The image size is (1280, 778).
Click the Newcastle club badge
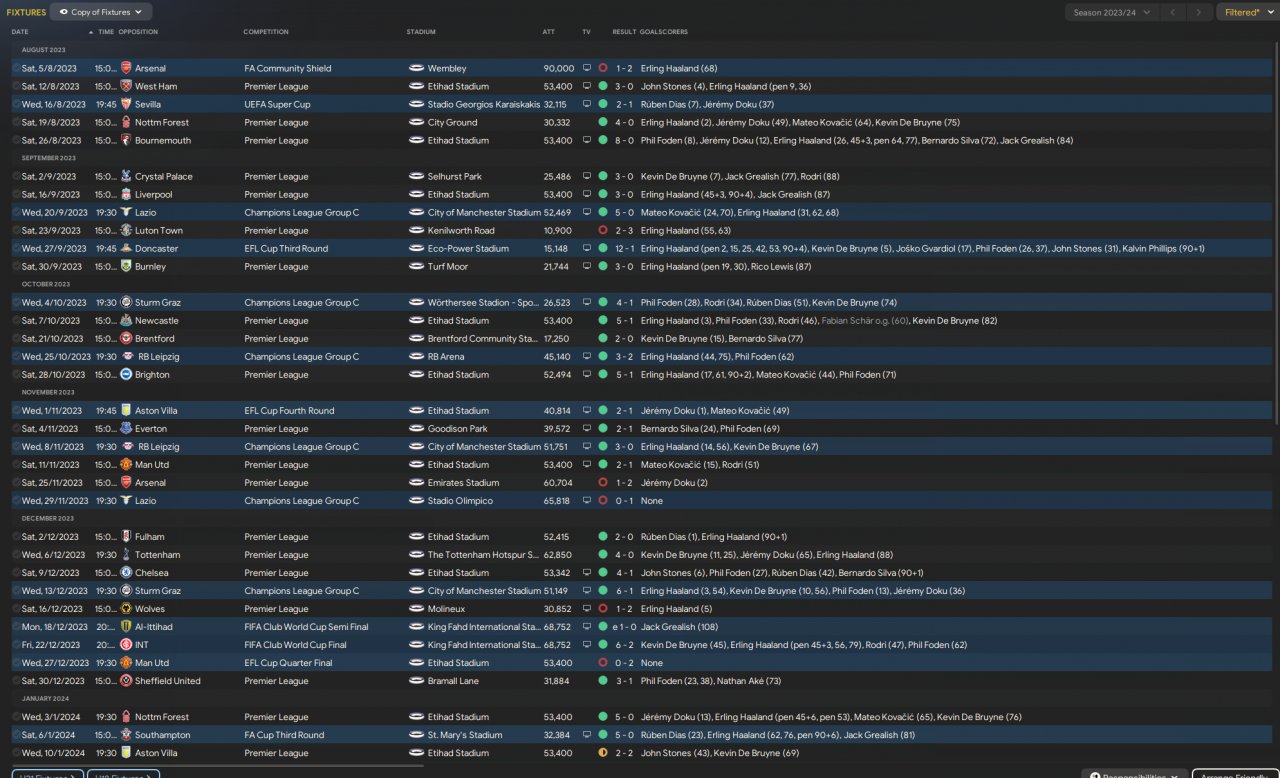pos(126,320)
